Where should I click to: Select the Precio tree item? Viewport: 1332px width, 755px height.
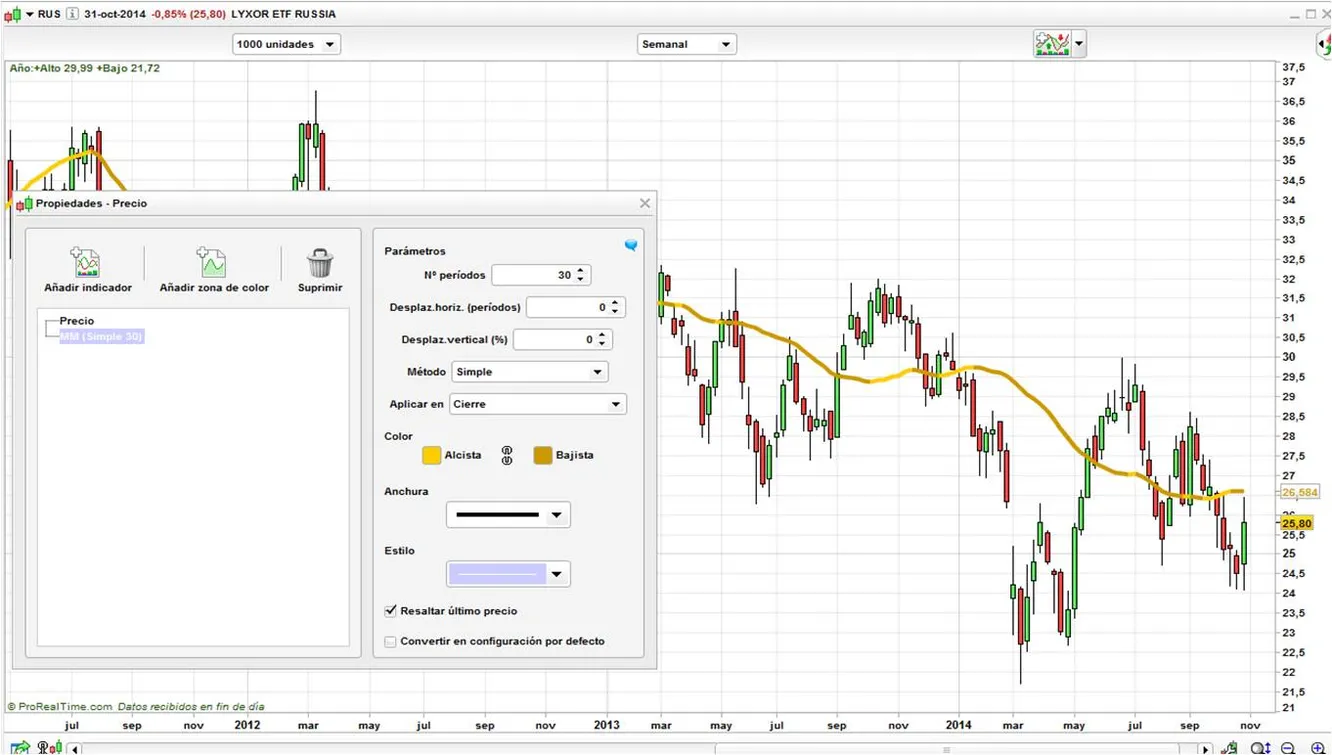click(x=77, y=321)
